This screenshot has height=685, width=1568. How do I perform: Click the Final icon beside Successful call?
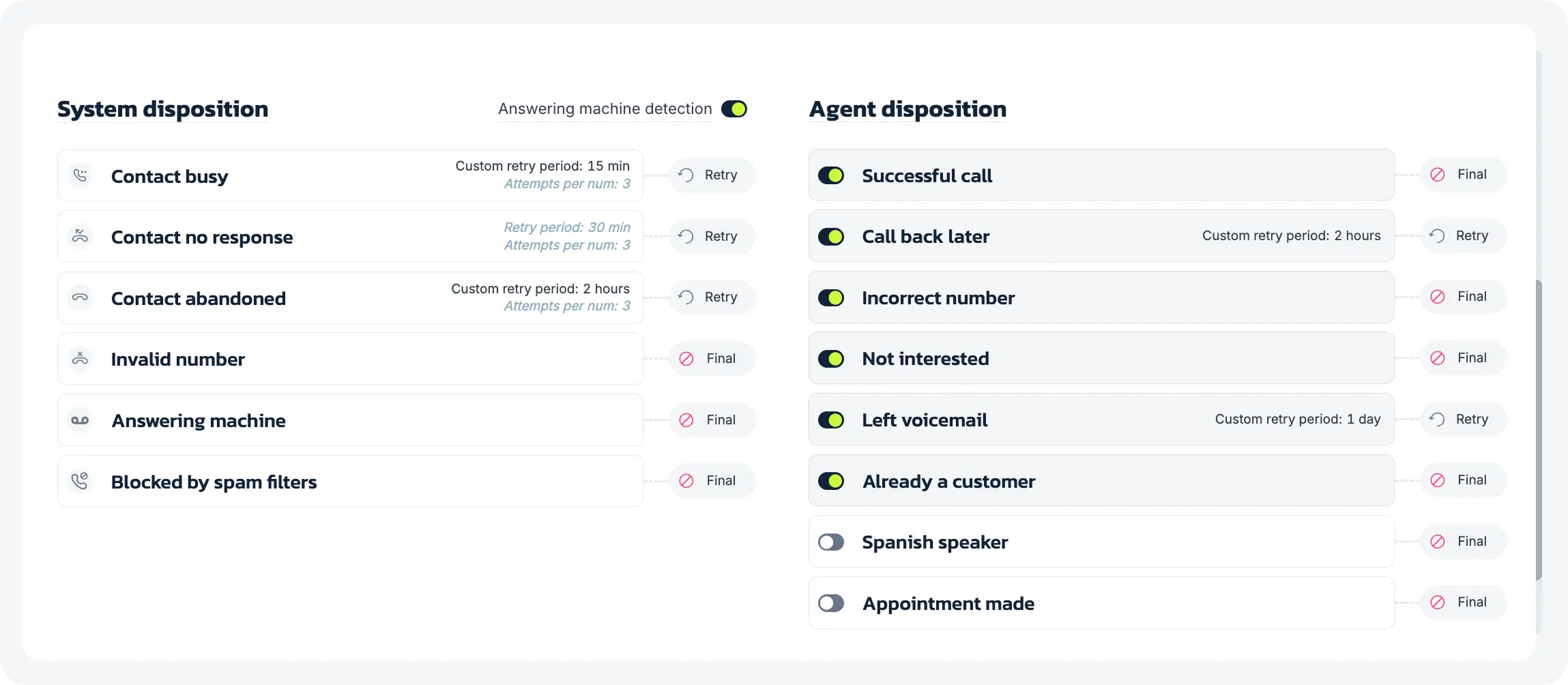(1438, 175)
